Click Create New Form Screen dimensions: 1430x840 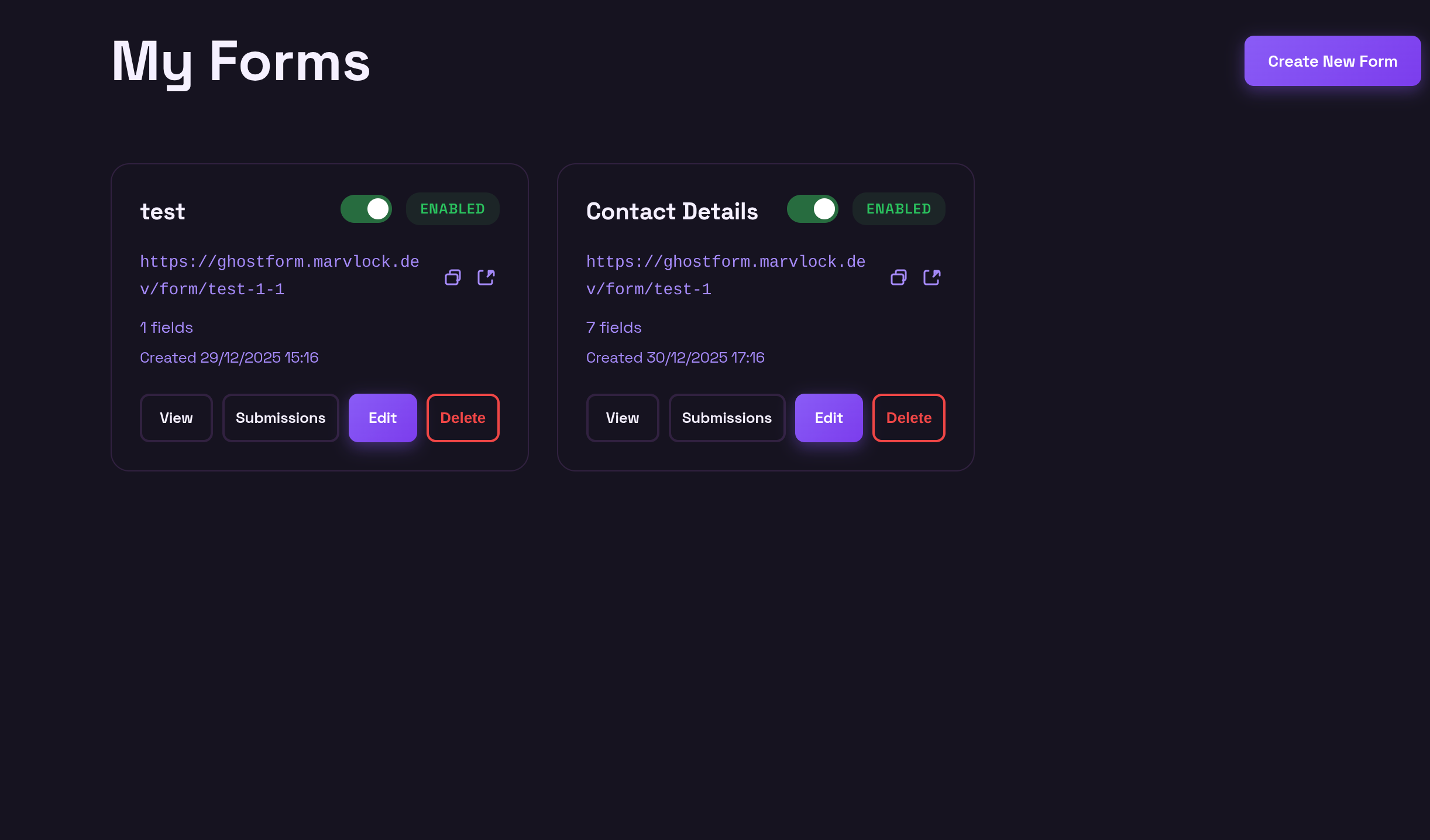[x=1332, y=60]
